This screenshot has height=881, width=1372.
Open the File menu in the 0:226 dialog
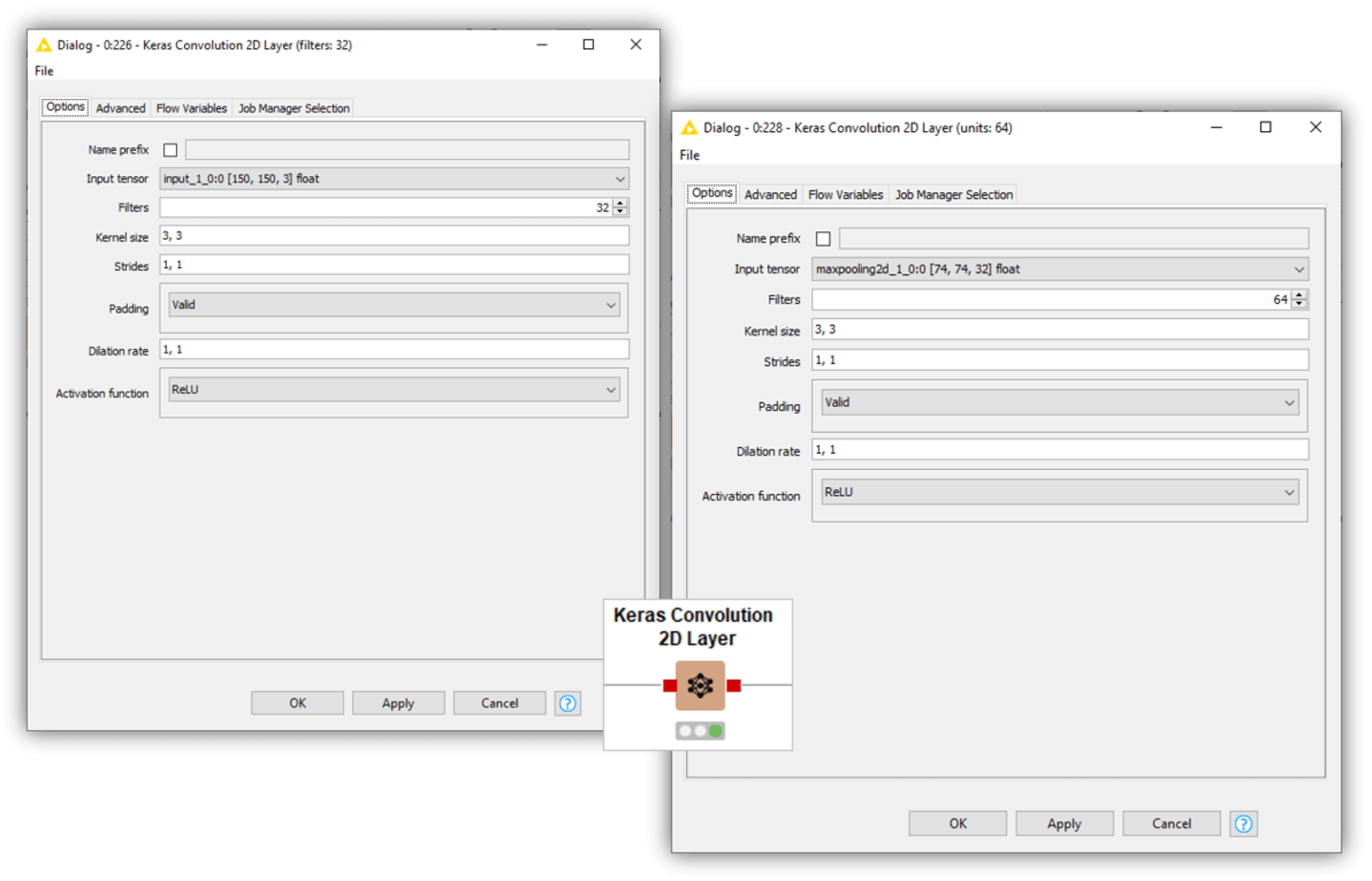(x=44, y=71)
